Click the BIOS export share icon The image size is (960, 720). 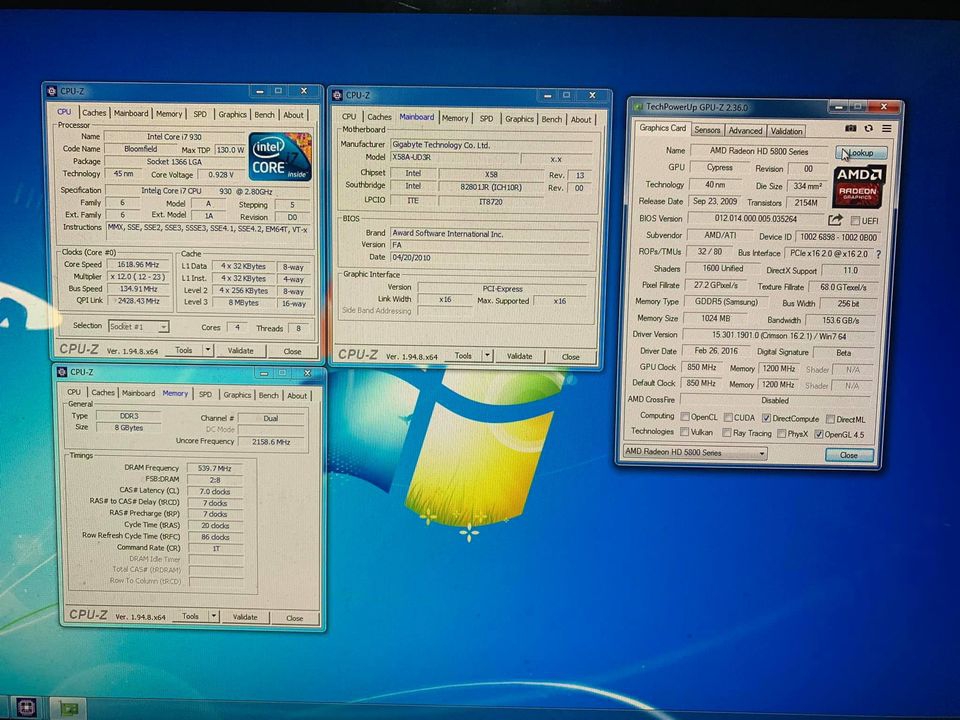(x=835, y=220)
